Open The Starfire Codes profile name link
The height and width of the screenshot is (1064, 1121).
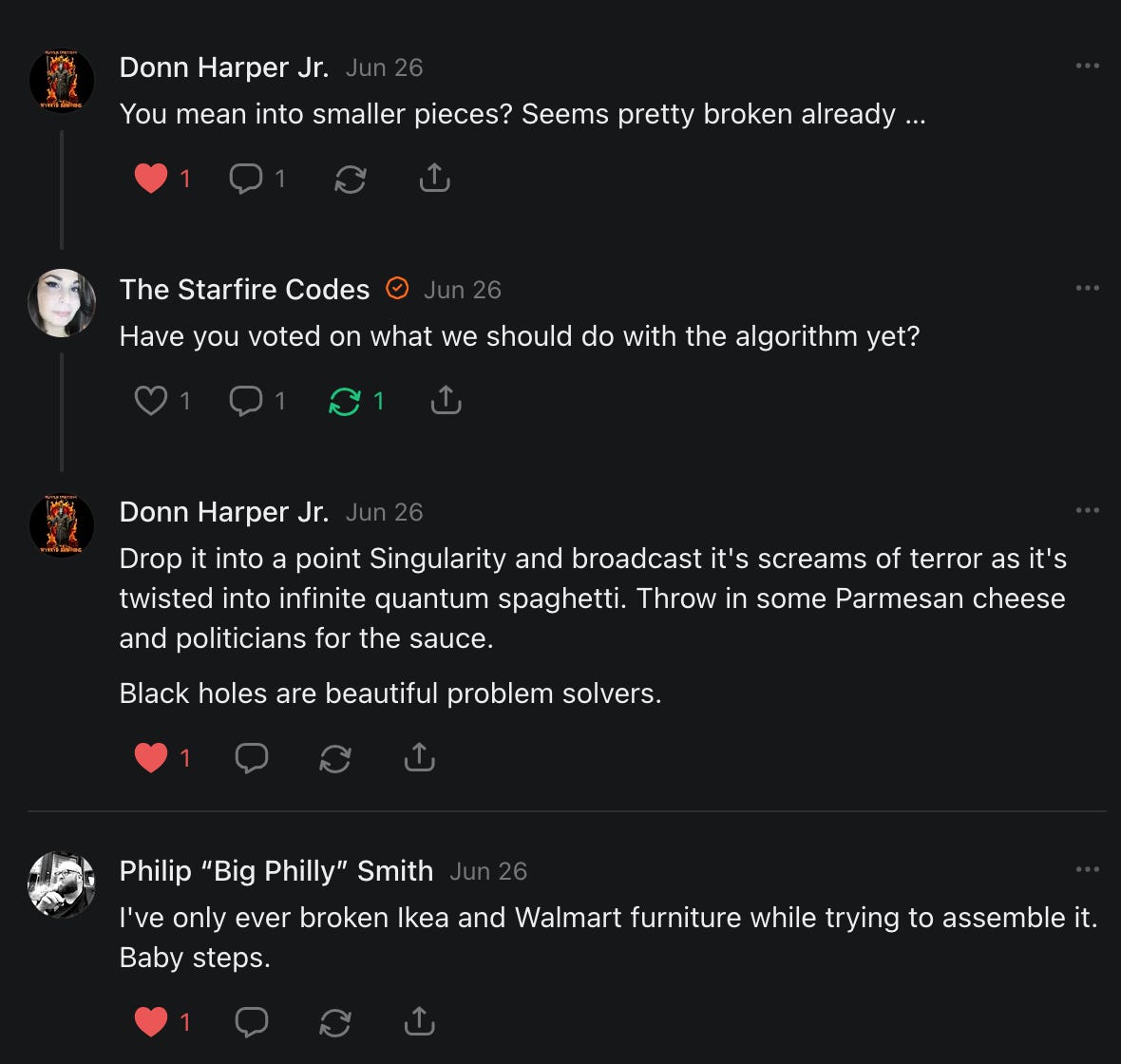coord(244,290)
